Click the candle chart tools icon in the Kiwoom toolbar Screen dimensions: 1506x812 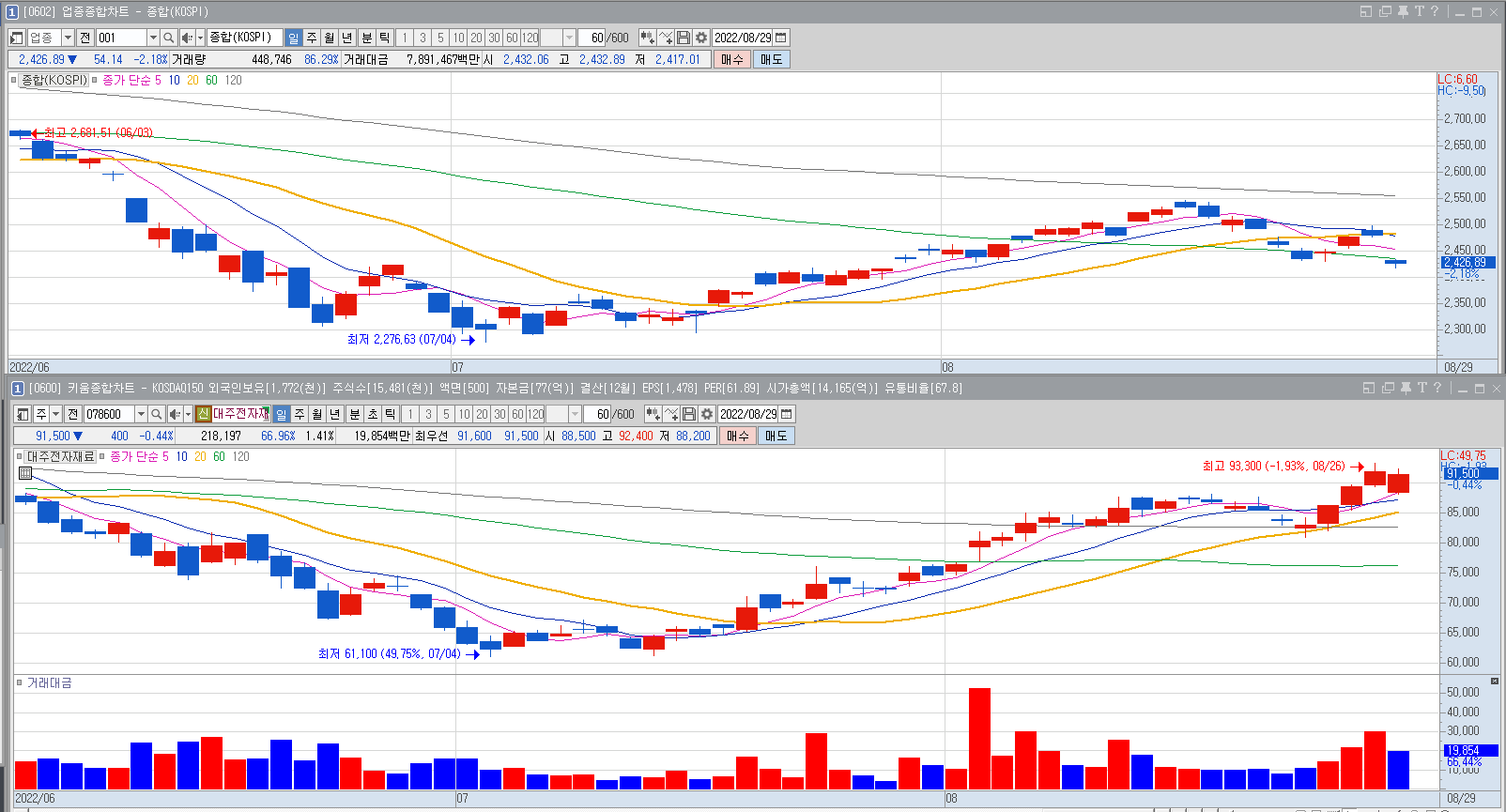click(653, 414)
